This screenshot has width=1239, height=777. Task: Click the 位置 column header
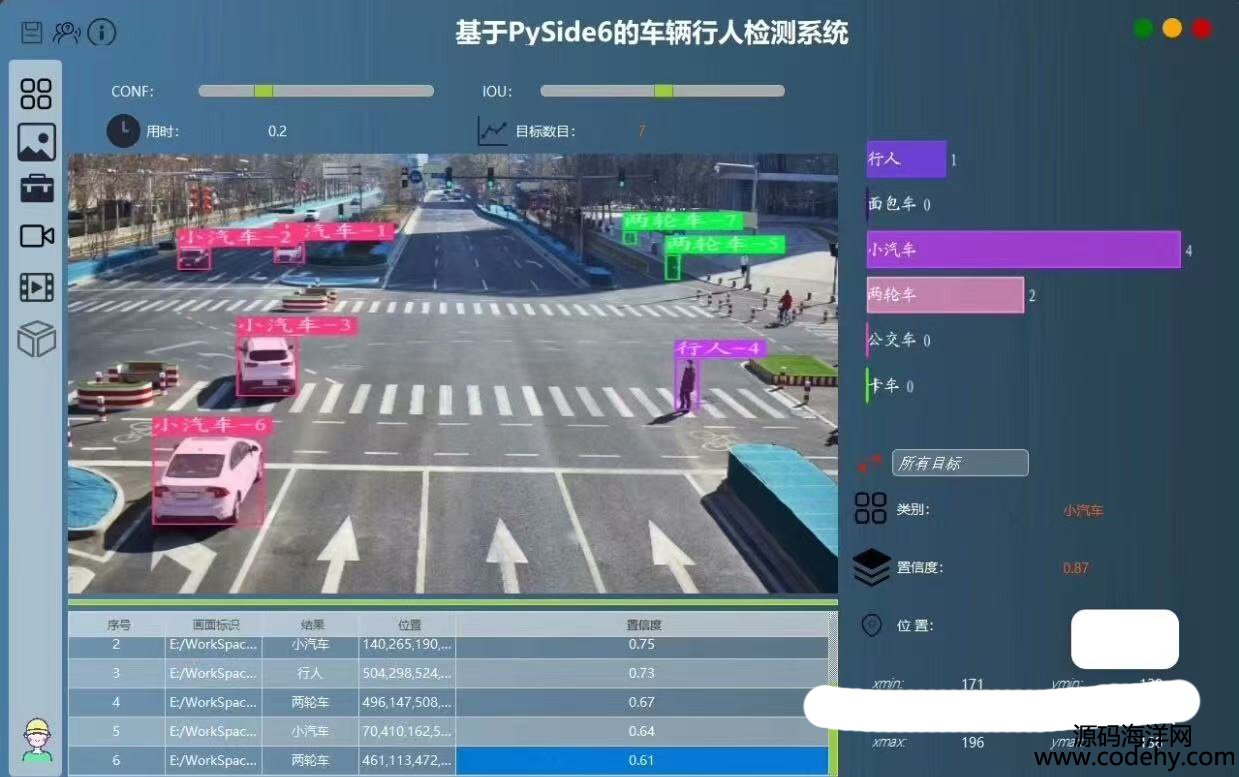pyautogui.click(x=408, y=624)
